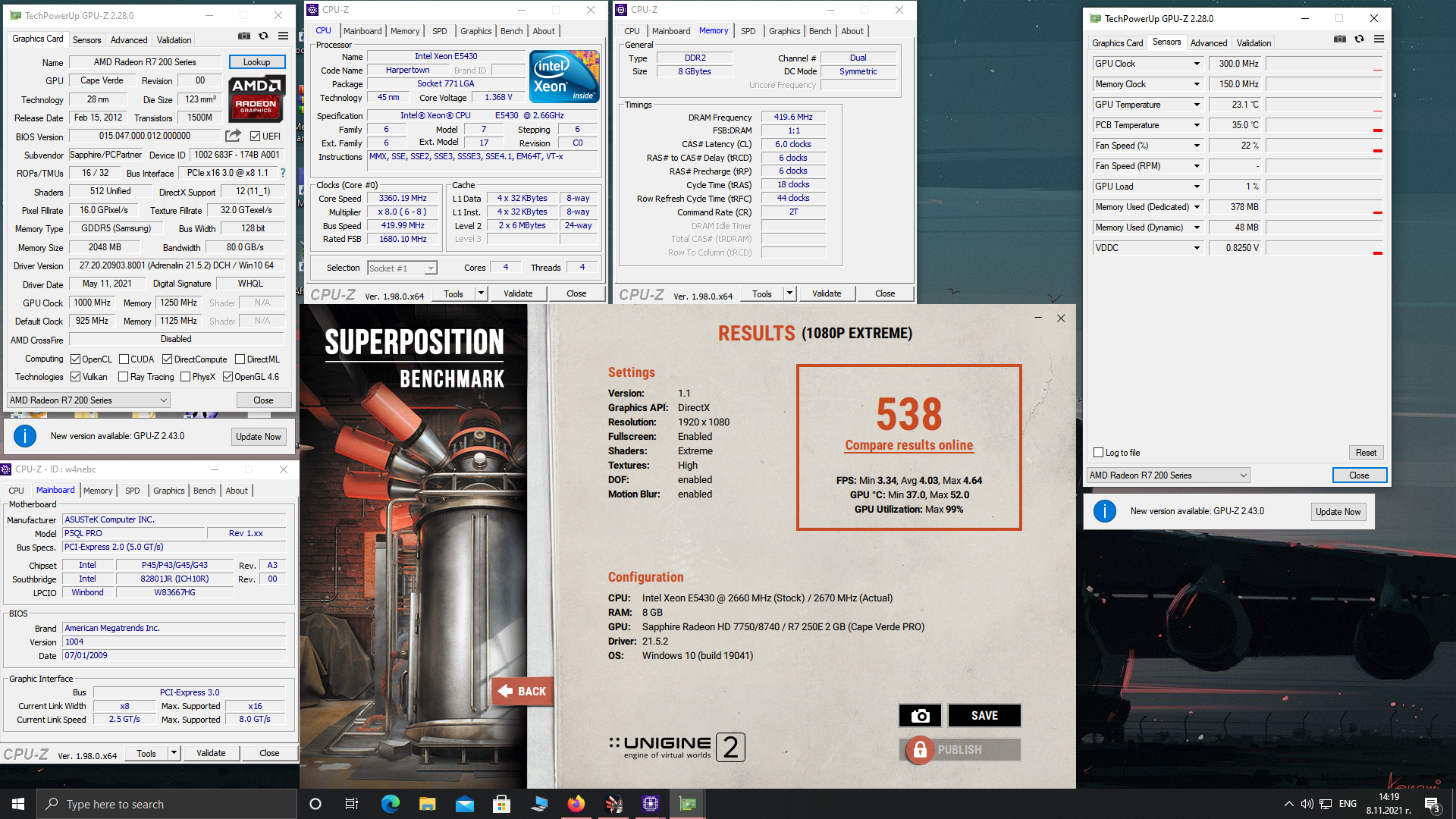The height and width of the screenshot is (819, 1456).
Task: Click the Windows taskbar search box
Action: [x=167, y=804]
